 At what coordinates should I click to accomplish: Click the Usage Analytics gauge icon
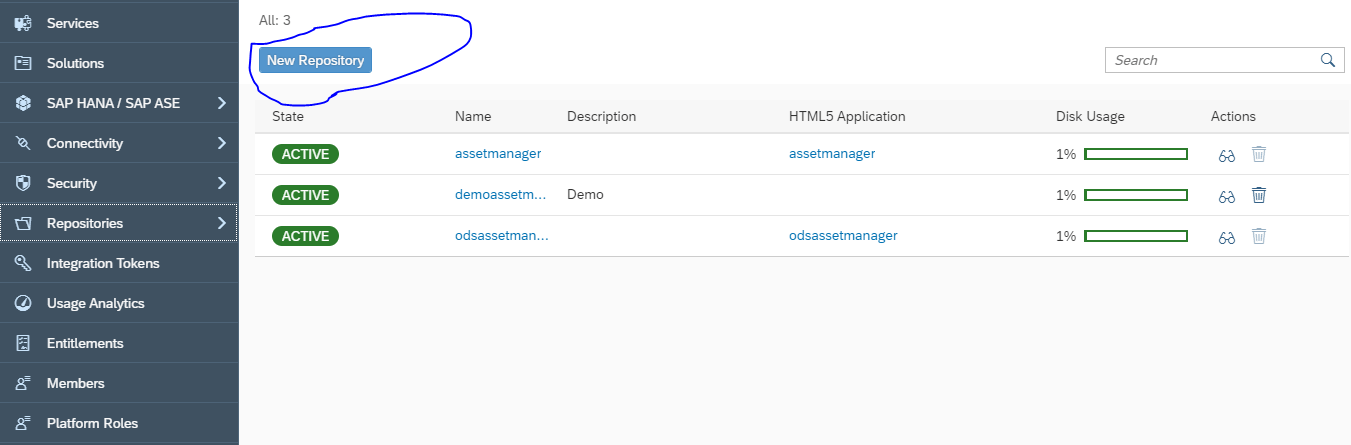click(x=23, y=303)
